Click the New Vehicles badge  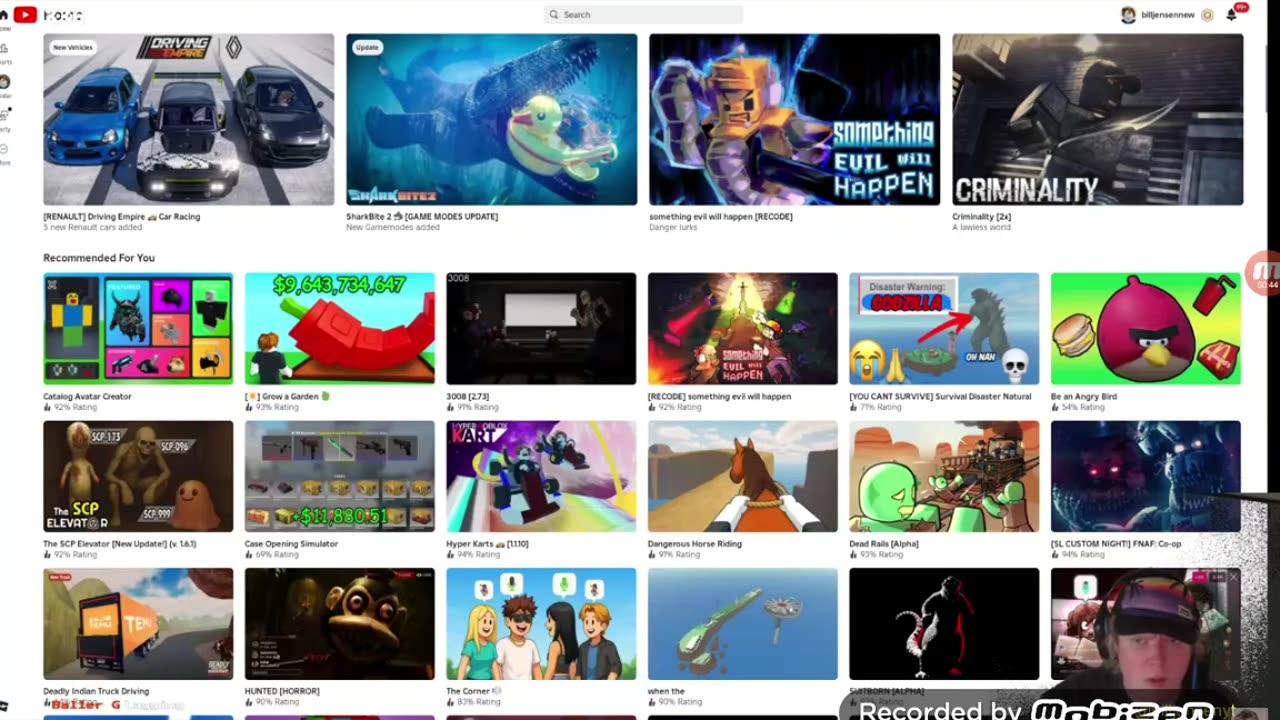coord(72,47)
